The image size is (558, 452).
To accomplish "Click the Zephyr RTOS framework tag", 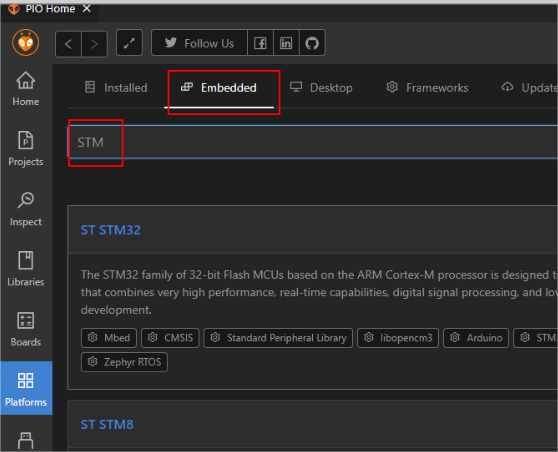I will pyautogui.click(x=124, y=362).
